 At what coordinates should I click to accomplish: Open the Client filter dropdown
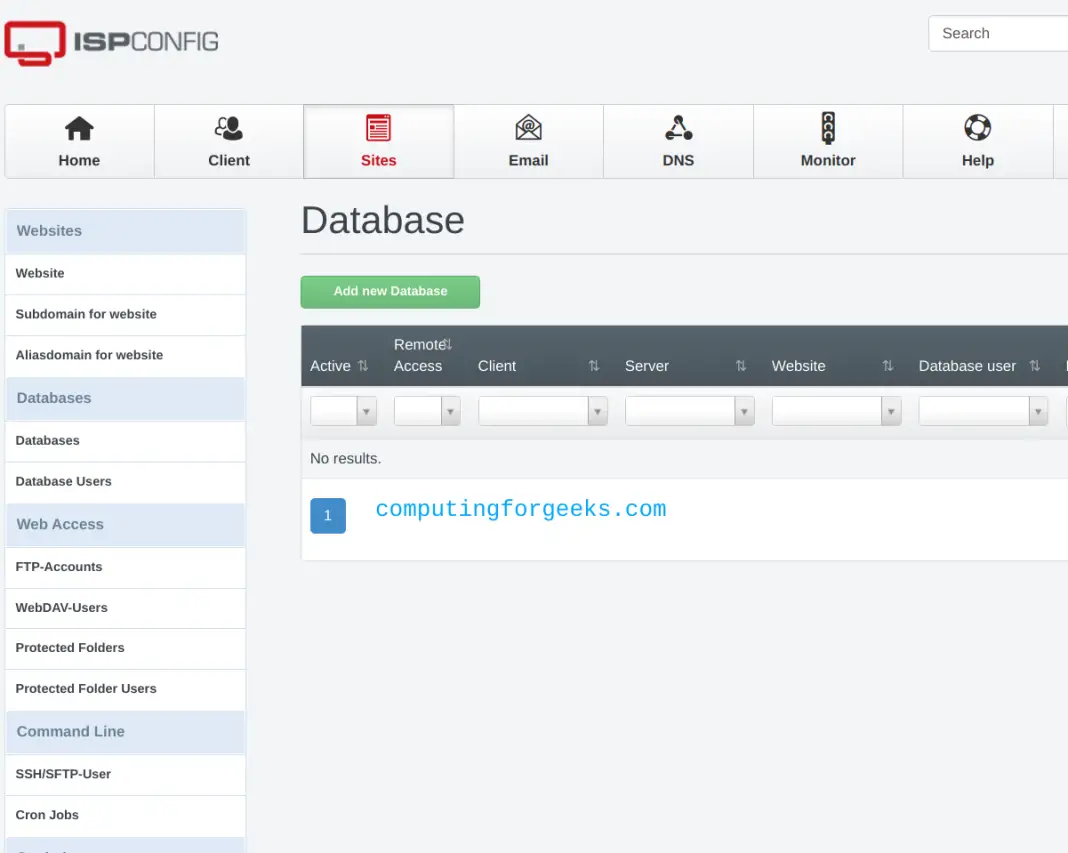click(542, 410)
